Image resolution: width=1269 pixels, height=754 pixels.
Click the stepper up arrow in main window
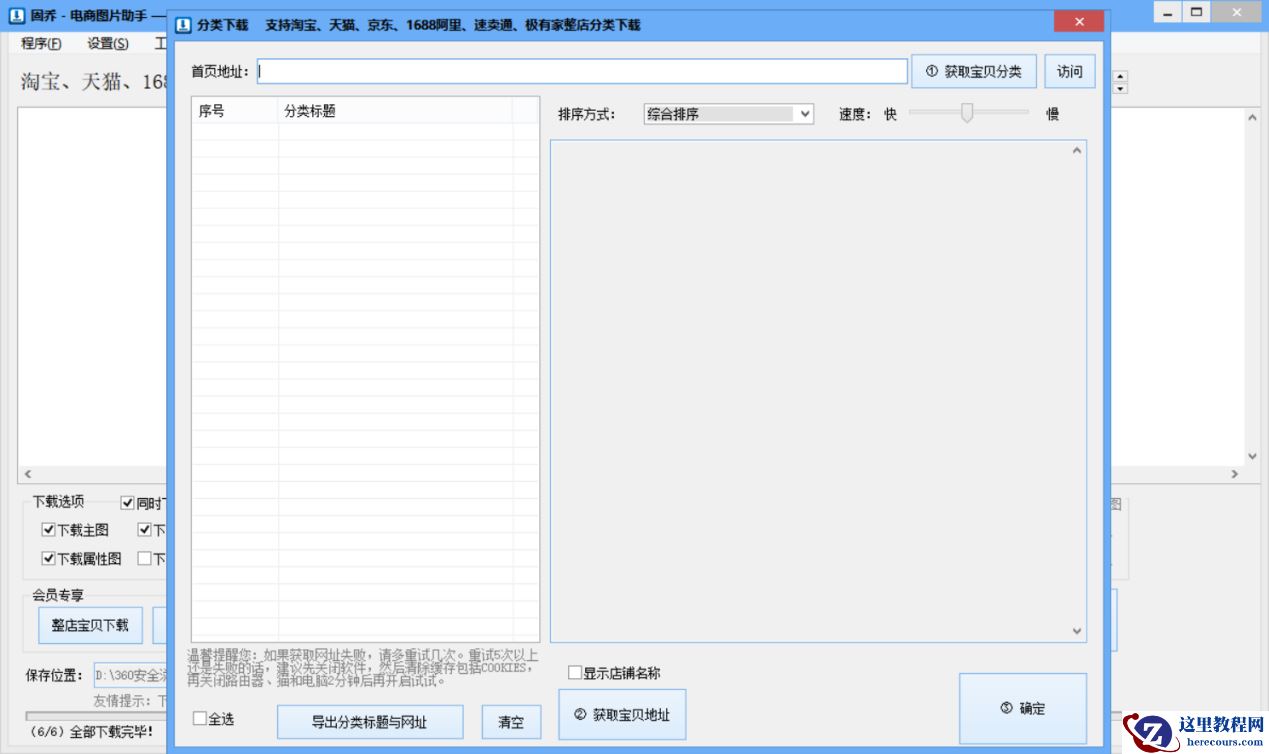pyautogui.click(x=1120, y=76)
